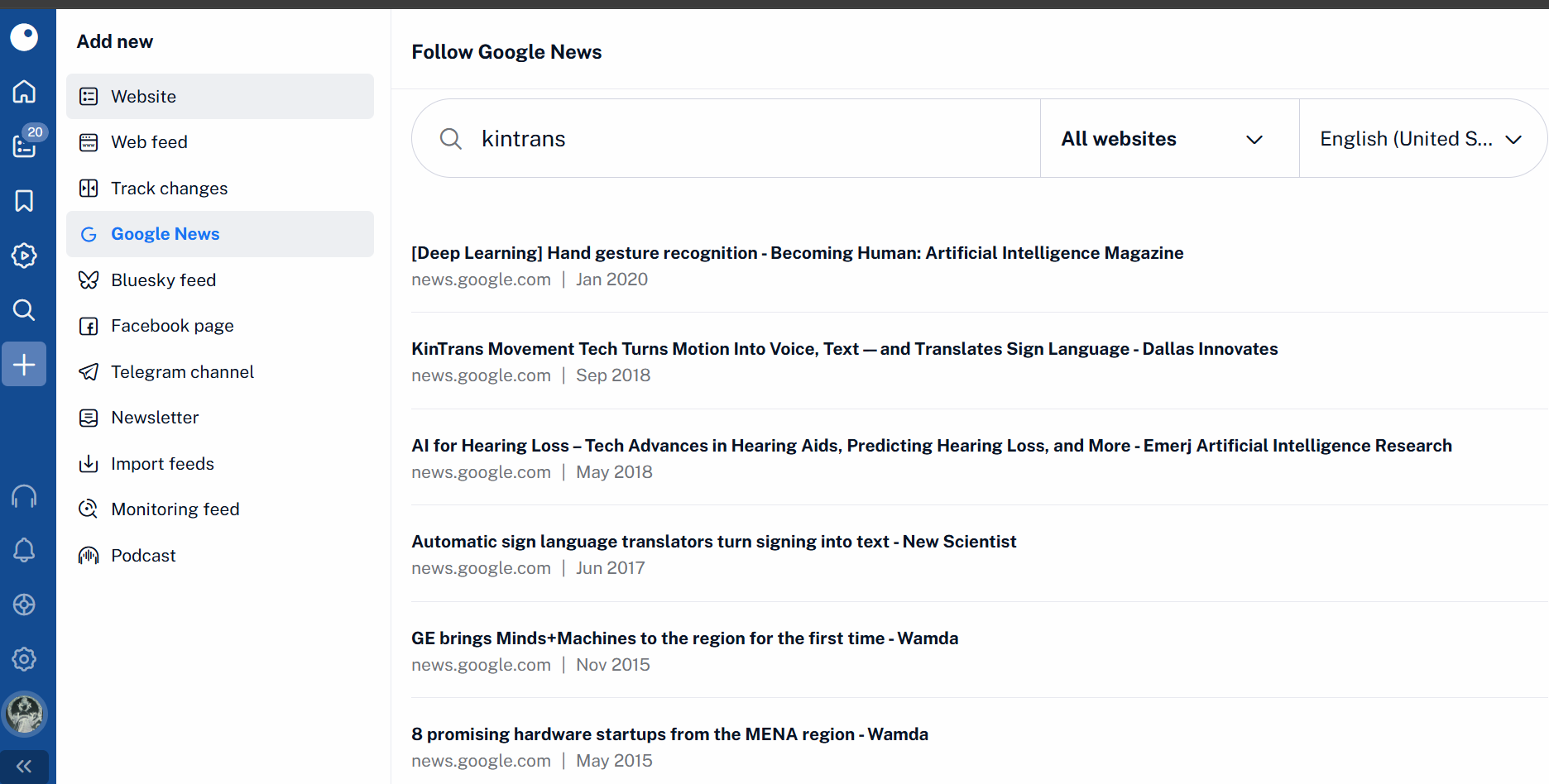1549x784 pixels.
Task: Select Web feed in the Add new menu
Action: 220,142
